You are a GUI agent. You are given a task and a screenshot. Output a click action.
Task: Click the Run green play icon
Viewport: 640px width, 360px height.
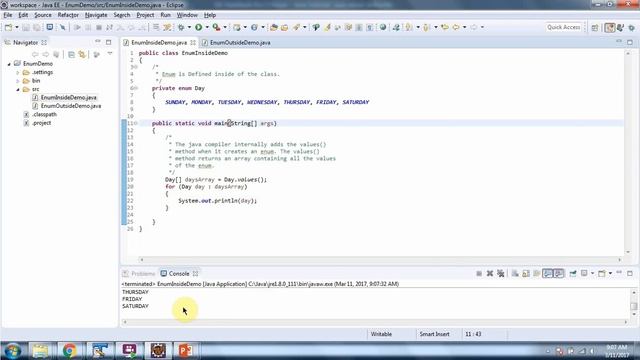click(x=199, y=27)
